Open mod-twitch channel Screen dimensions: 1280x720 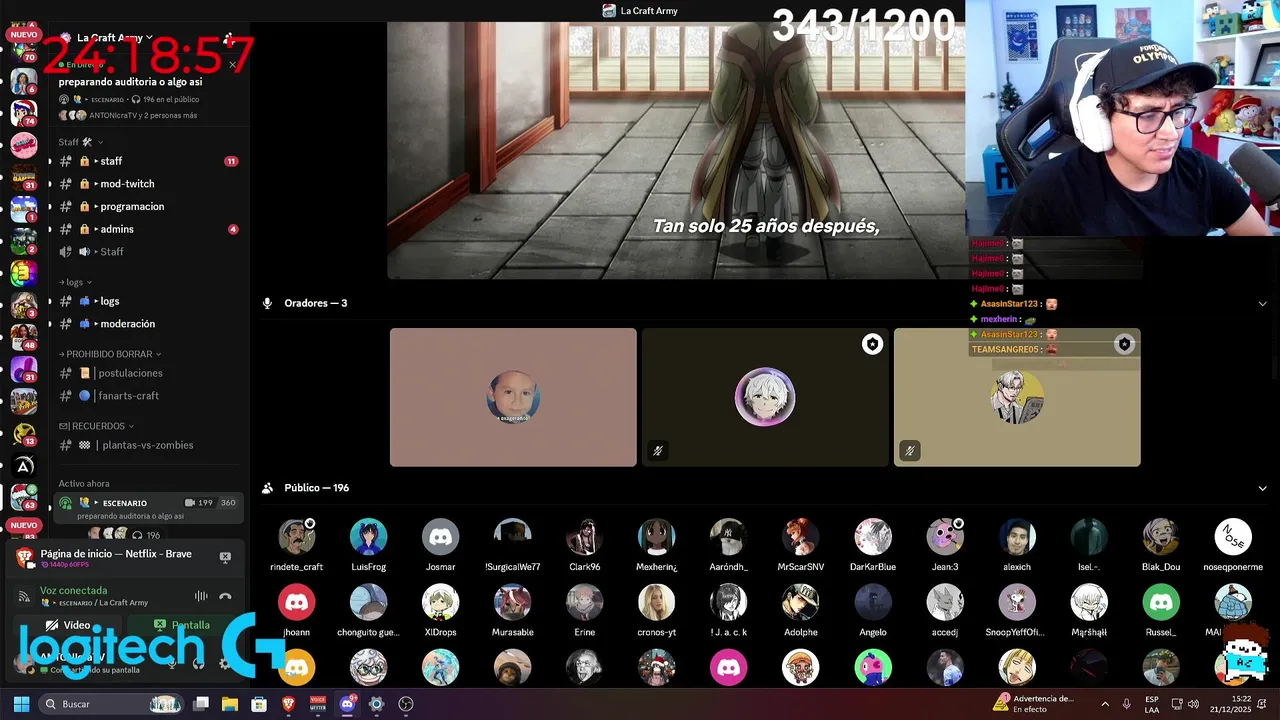click(147, 184)
